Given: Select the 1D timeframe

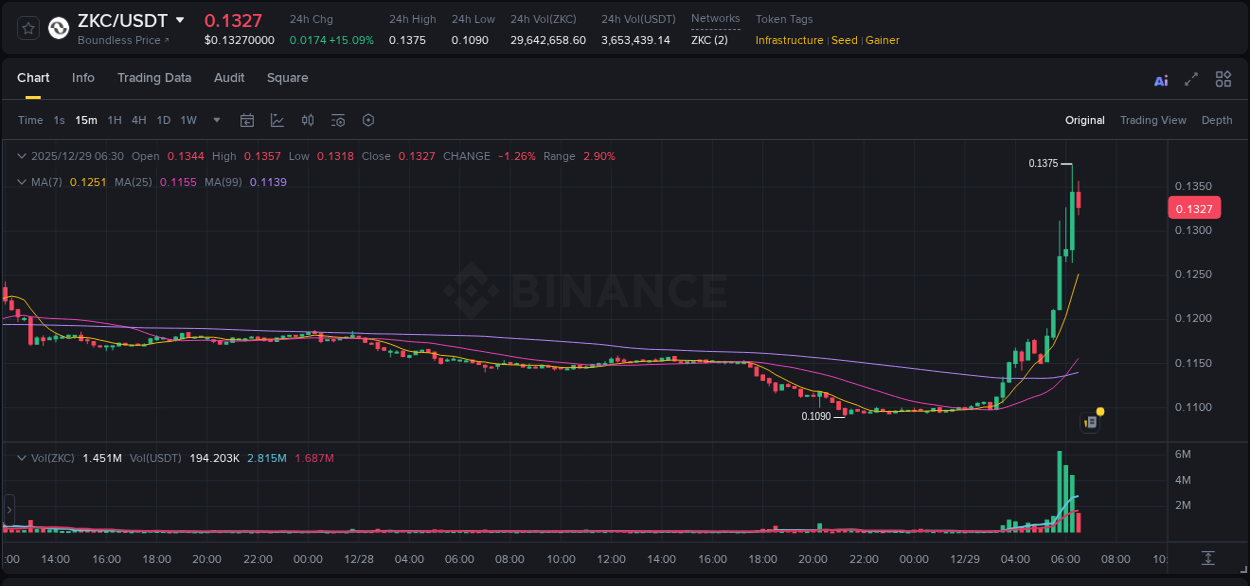Looking at the screenshot, I should (162, 120).
